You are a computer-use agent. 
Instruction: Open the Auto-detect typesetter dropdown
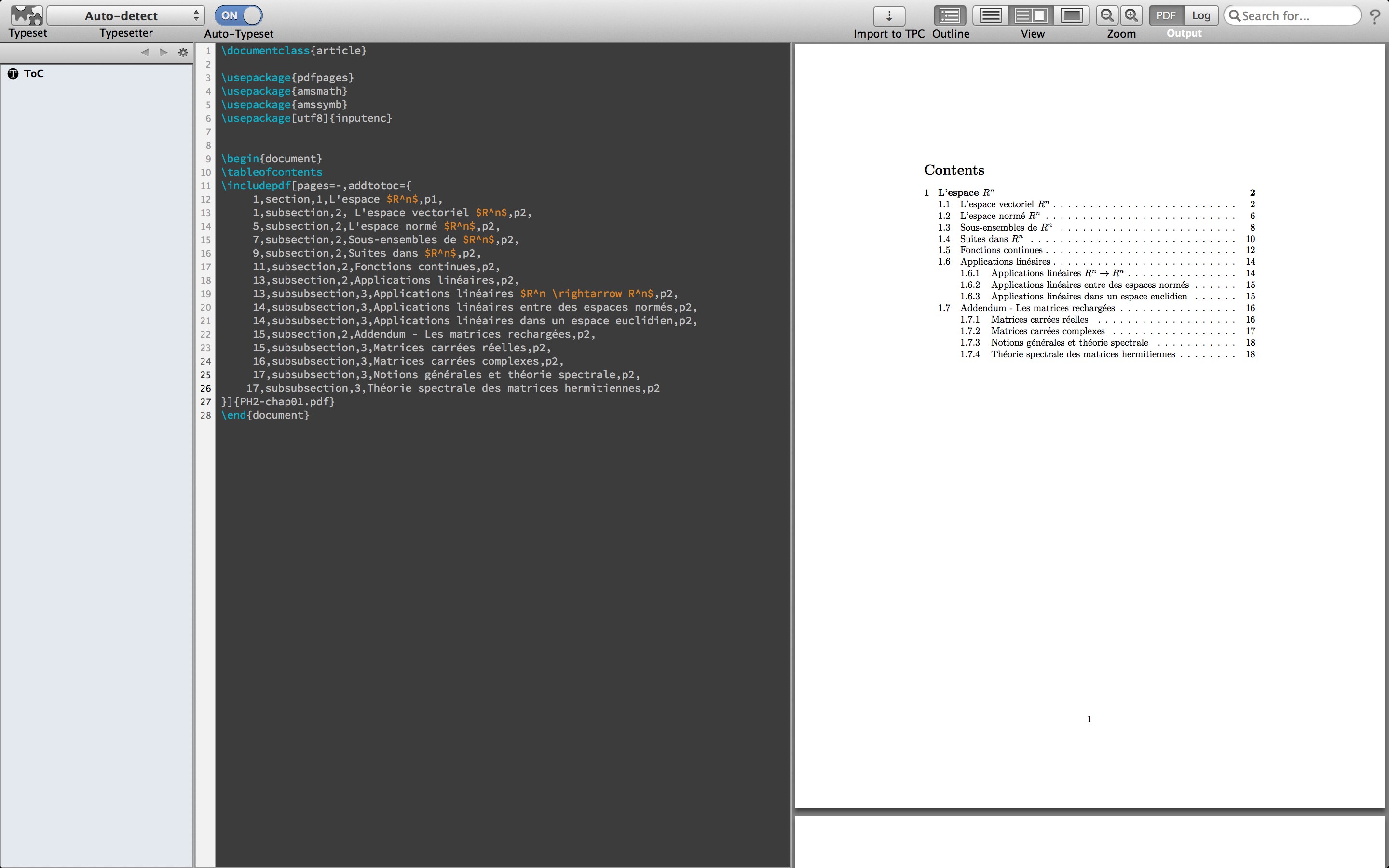(x=126, y=15)
